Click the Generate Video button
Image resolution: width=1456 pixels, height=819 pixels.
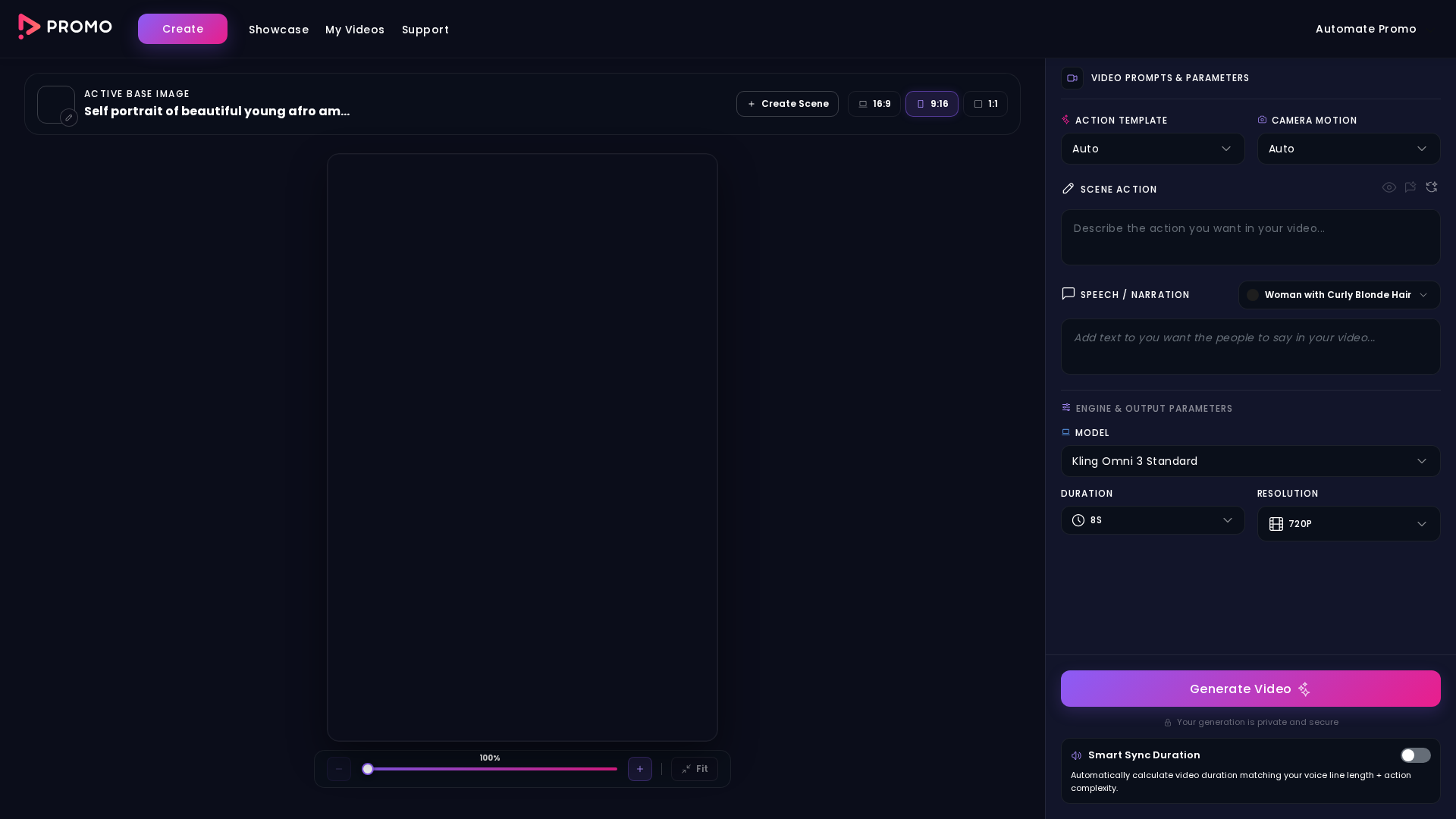[1250, 689]
